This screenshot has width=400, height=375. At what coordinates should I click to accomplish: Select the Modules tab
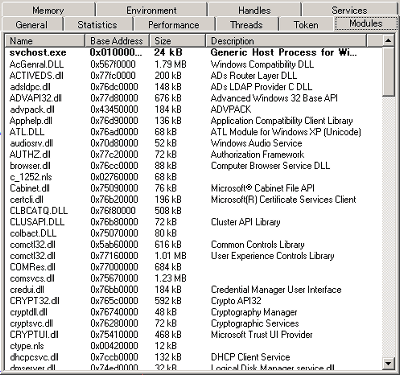pos(366,23)
